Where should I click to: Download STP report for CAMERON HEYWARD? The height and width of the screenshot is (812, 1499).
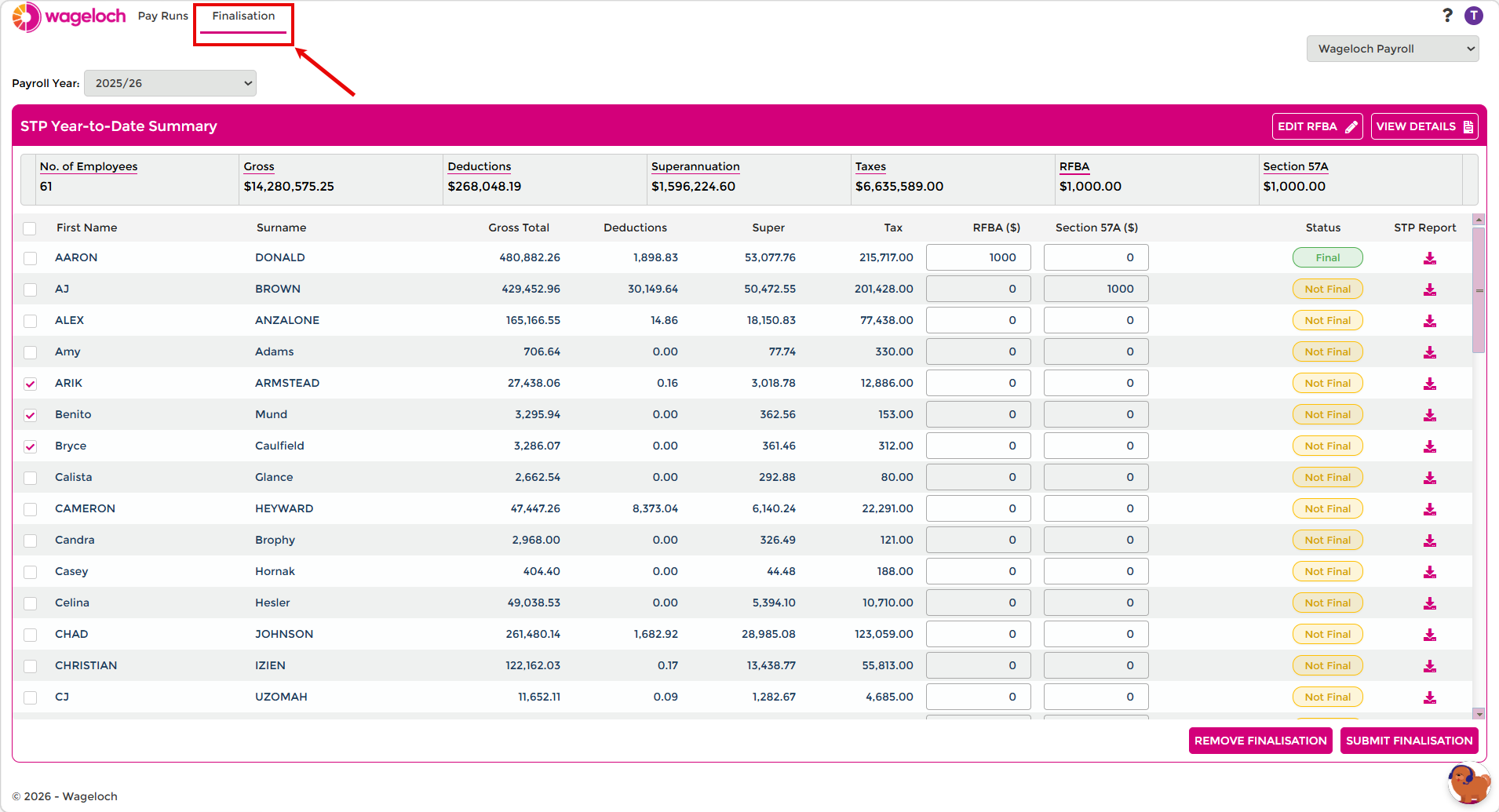pyautogui.click(x=1430, y=509)
